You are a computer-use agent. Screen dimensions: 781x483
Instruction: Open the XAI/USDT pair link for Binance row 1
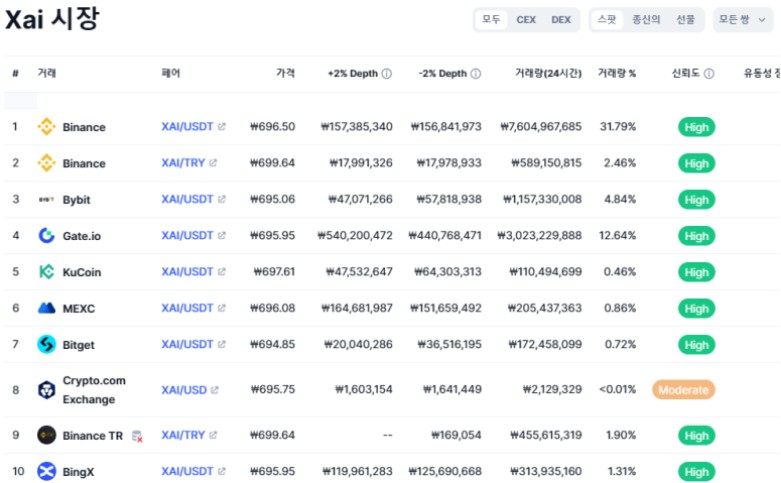click(187, 126)
